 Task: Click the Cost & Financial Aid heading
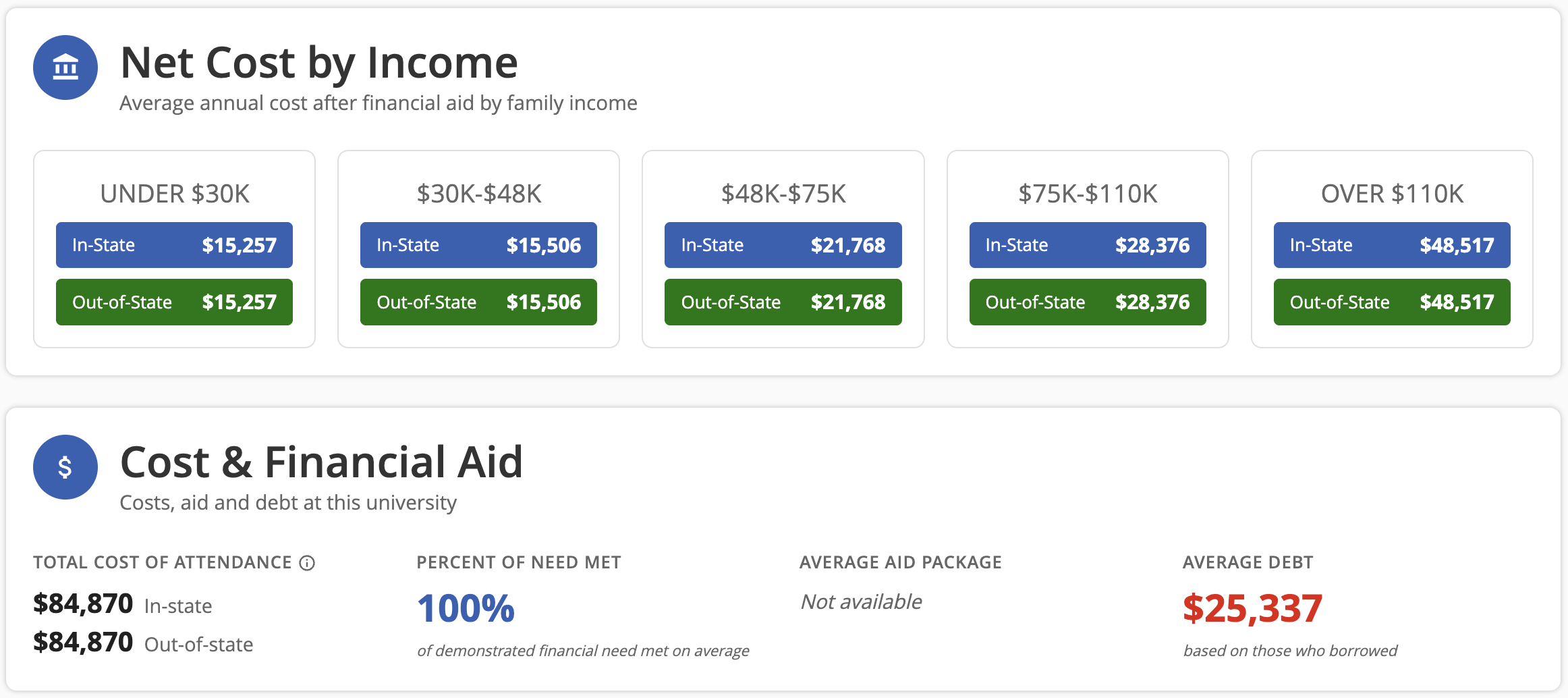click(x=321, y=462)
